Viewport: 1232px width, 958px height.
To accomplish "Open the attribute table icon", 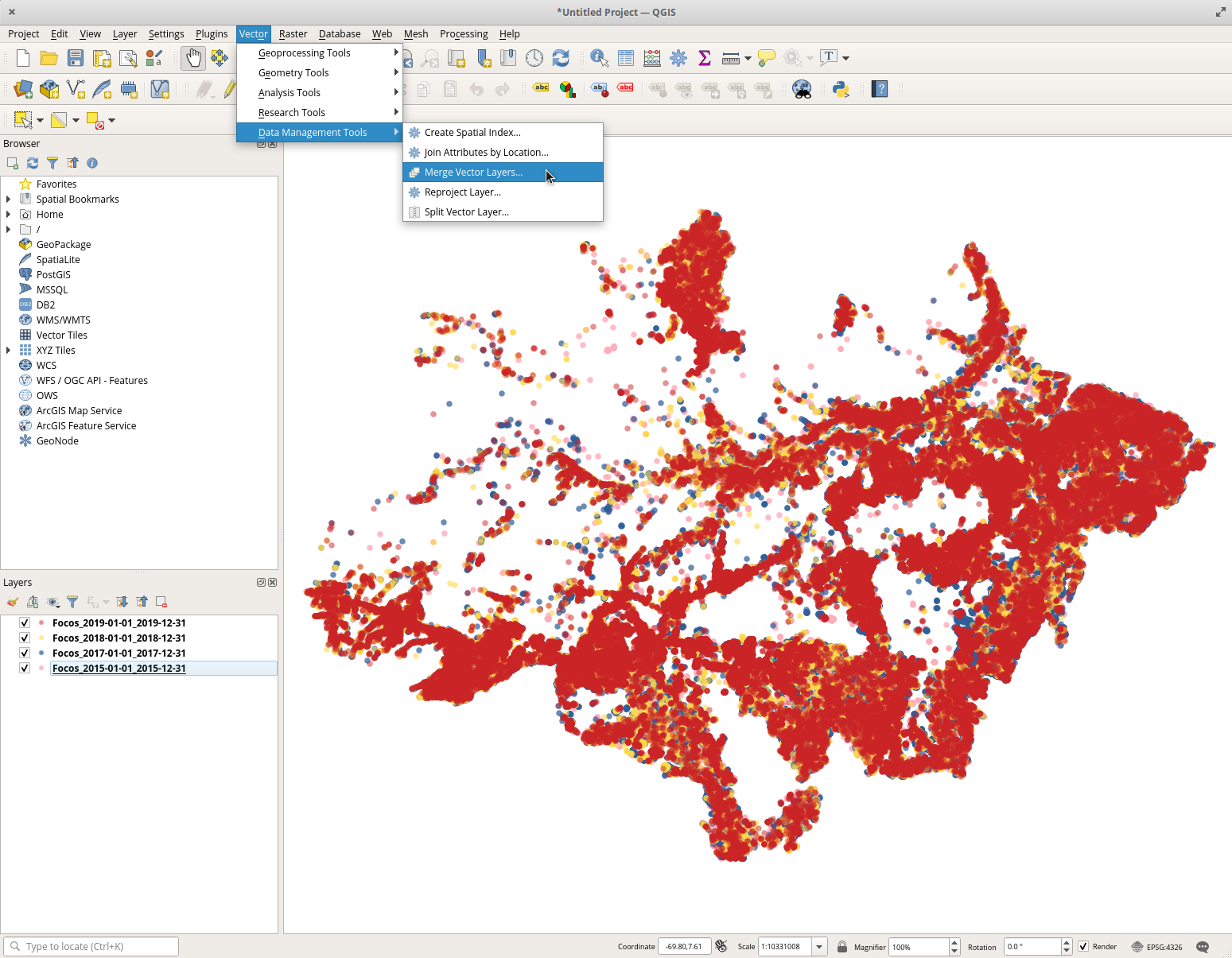I will (626, 58).
